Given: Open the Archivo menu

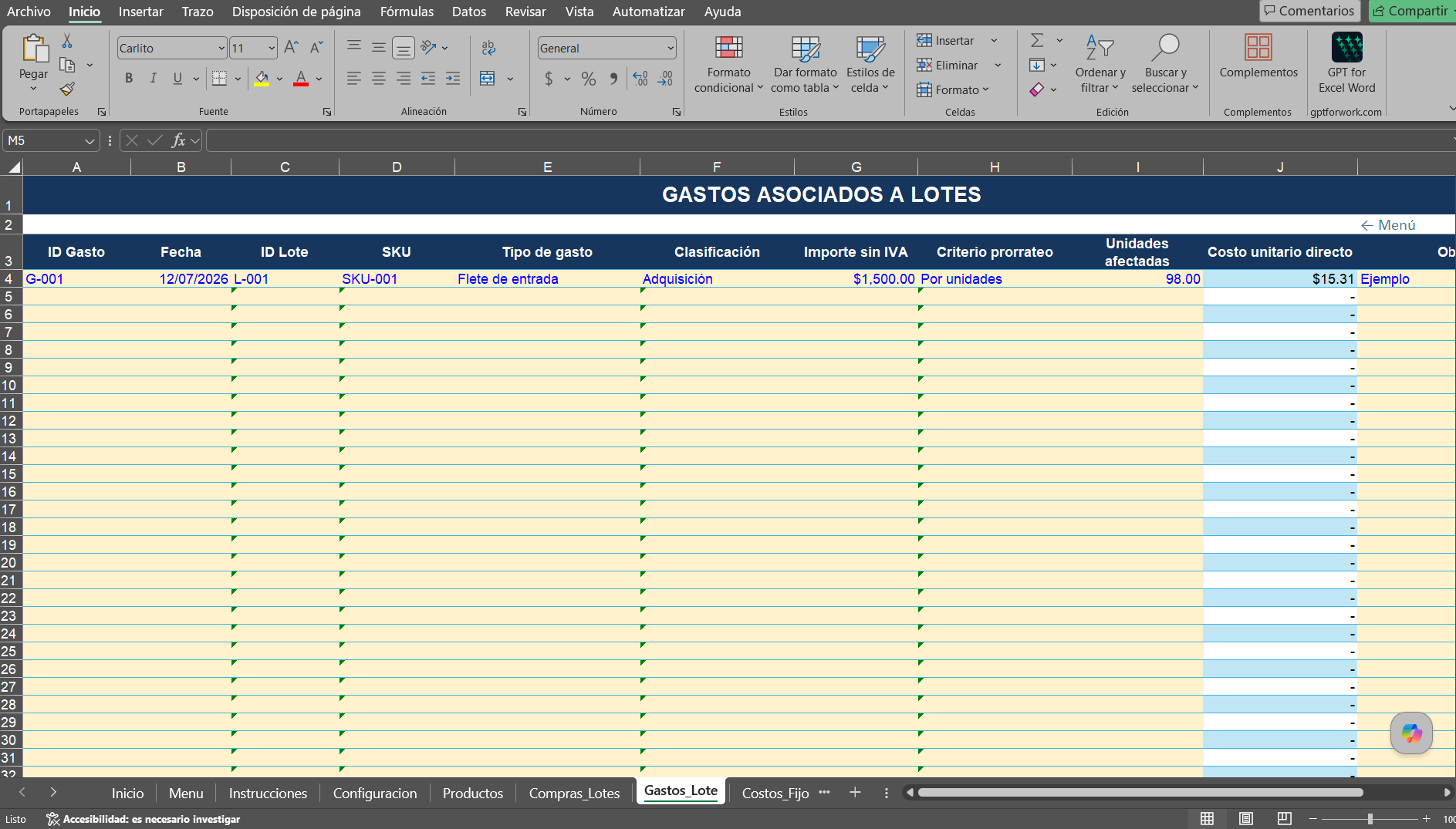Looking at the screenshot, I should 29,12.
